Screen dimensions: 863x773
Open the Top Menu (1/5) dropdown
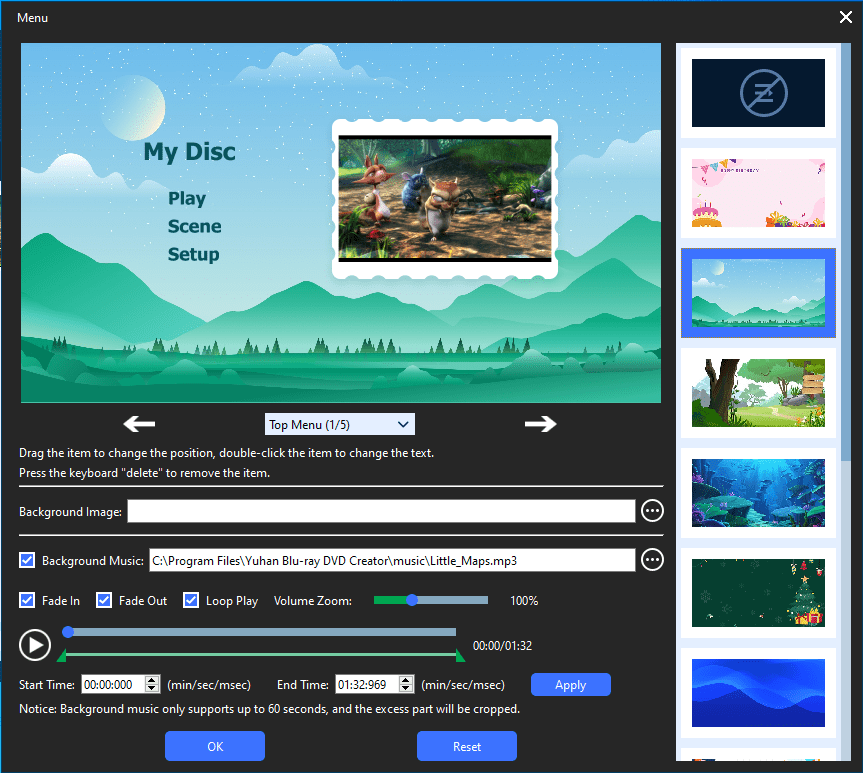tap(340, 424)
